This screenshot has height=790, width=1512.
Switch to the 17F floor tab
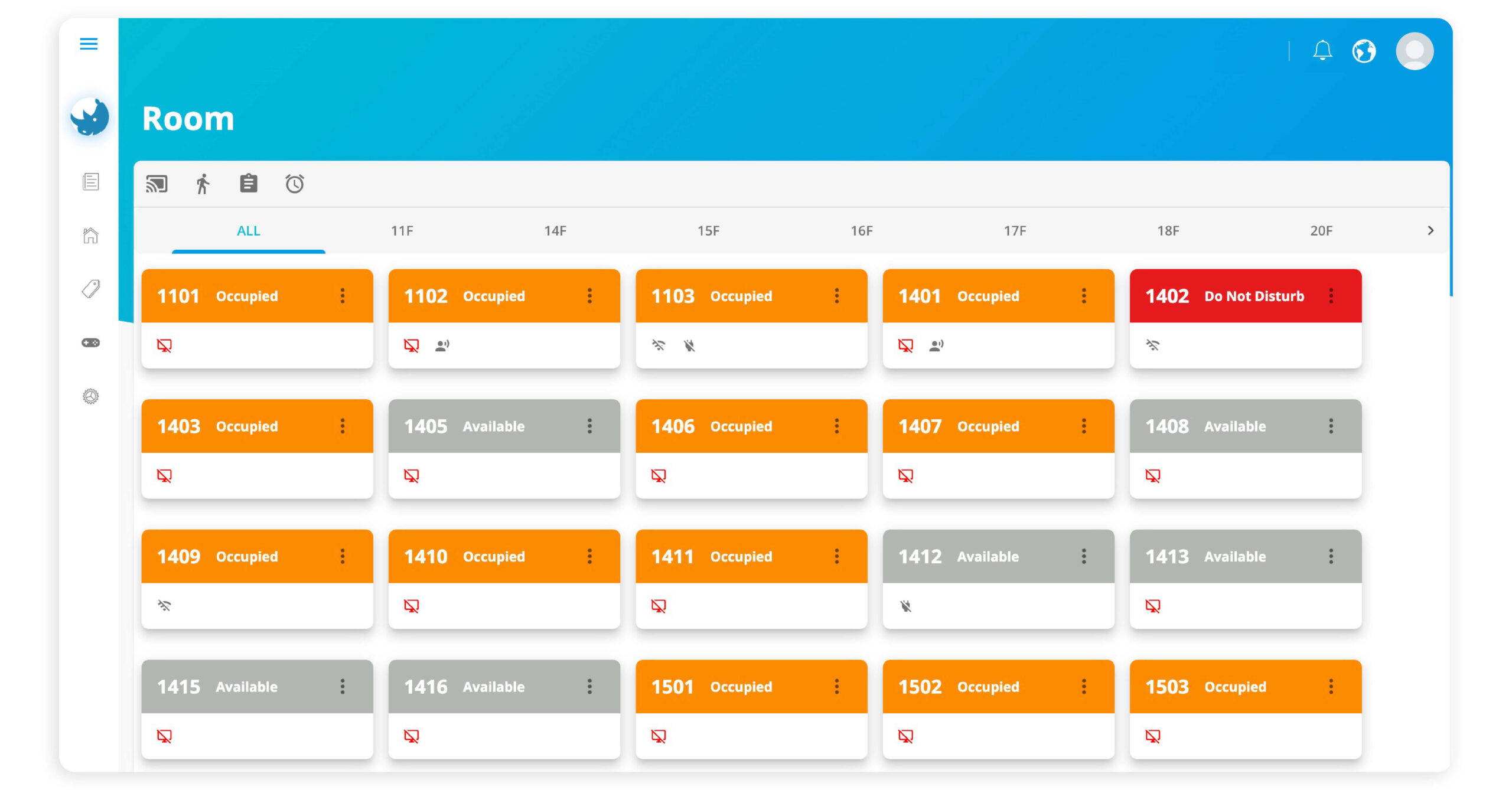coord(1015,231)
